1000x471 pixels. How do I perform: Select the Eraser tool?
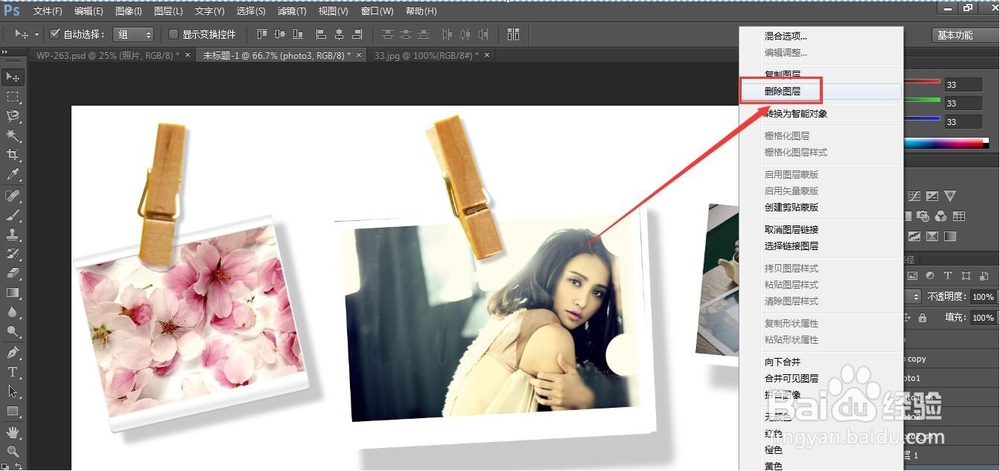(x=13, y=273)
